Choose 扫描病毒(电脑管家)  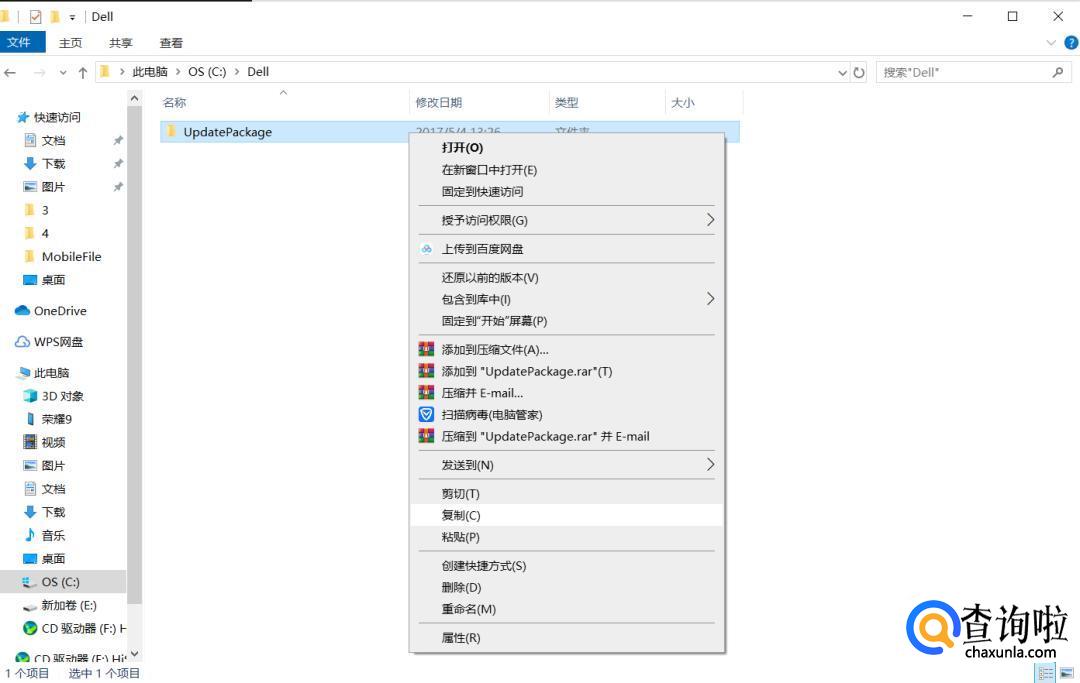pyautogui.click(x=567, y=414)
